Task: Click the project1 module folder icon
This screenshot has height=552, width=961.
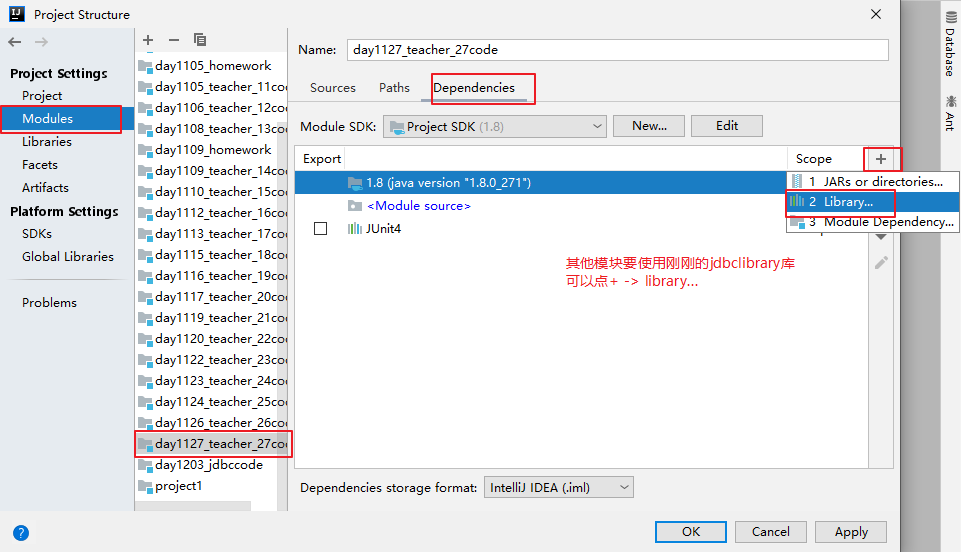Action: pos(145,486)
